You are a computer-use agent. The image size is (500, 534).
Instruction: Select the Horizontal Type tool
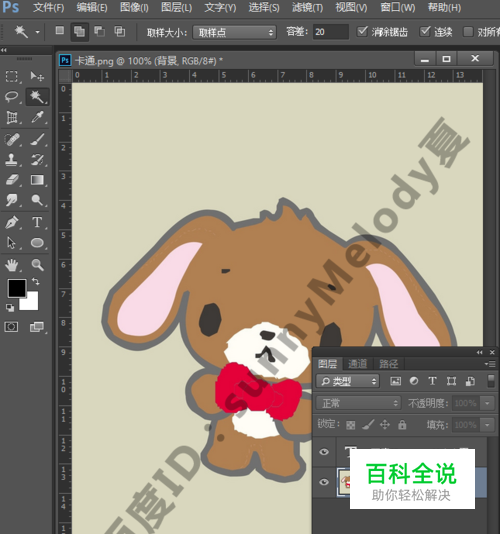coord(37,222)
